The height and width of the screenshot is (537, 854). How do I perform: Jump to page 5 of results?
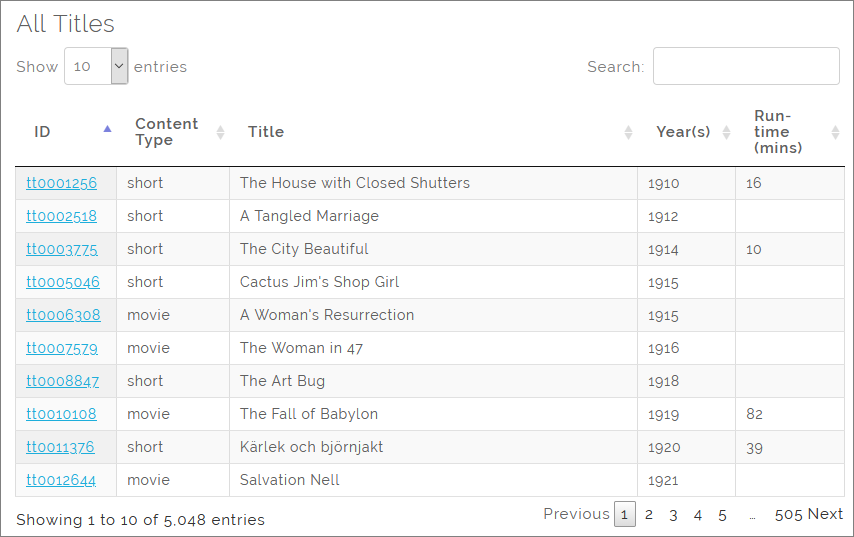722,515
